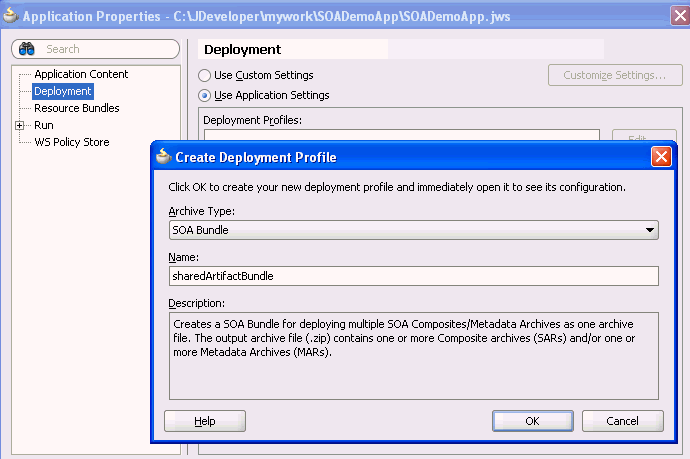Click the Deployment heading text
Viewport: 690px width, 459px height.
[242, 50]
